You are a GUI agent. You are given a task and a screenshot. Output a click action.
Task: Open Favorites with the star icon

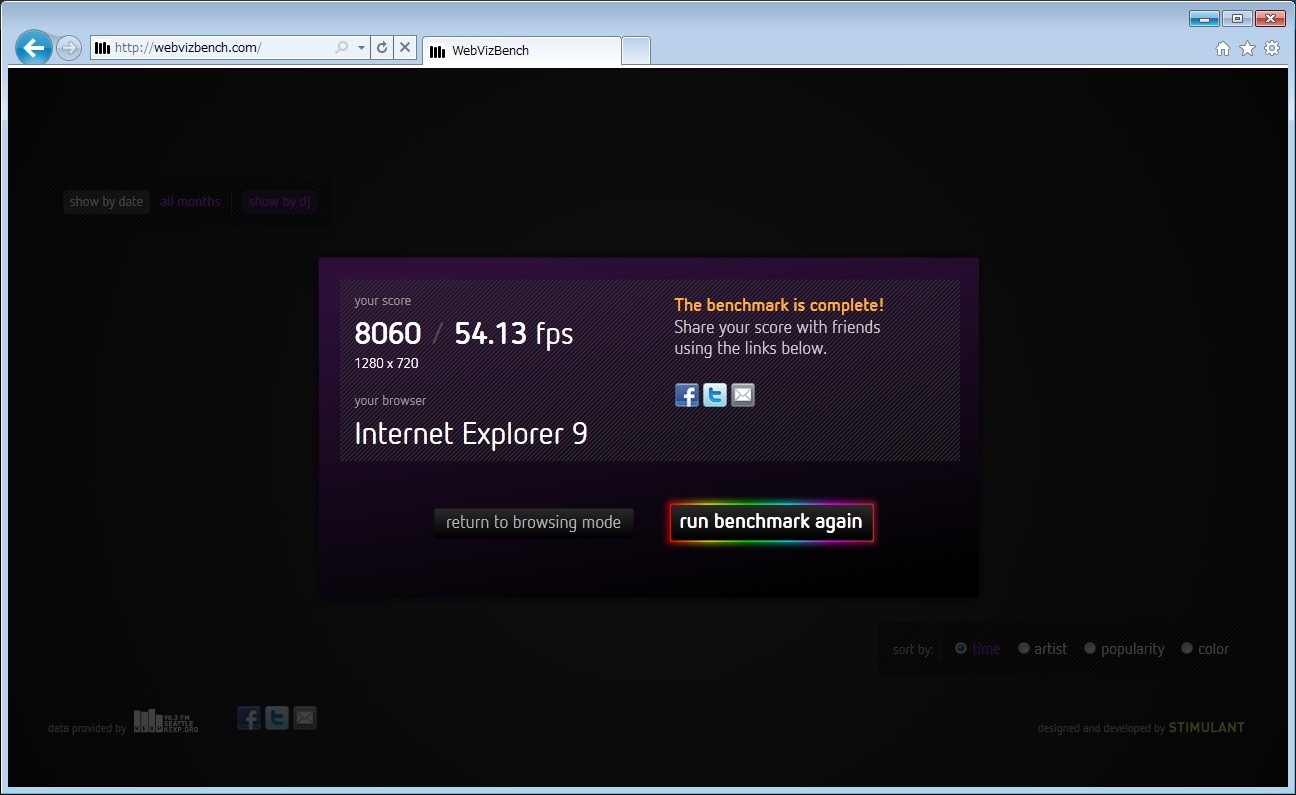pos(1247,48)
